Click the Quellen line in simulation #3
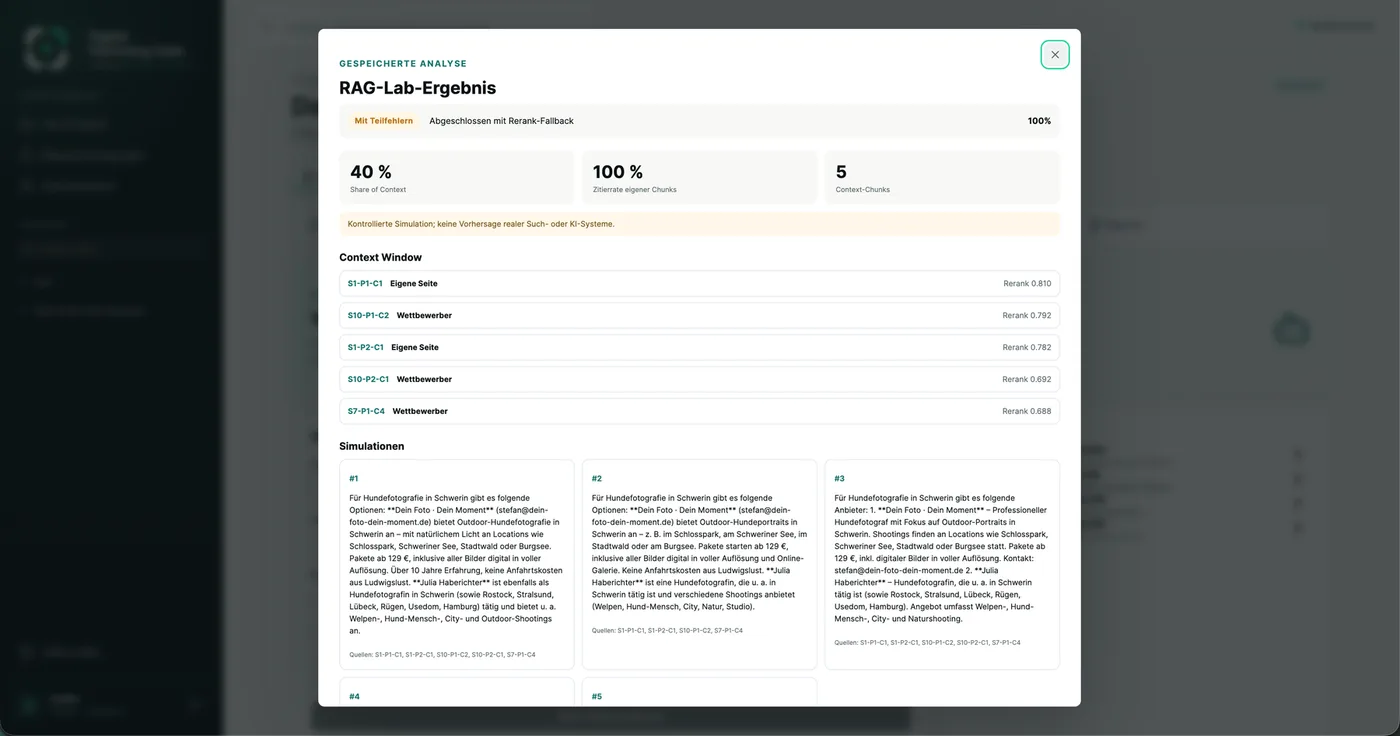This screenshot has width=1400, height=736. pos(928,643)
